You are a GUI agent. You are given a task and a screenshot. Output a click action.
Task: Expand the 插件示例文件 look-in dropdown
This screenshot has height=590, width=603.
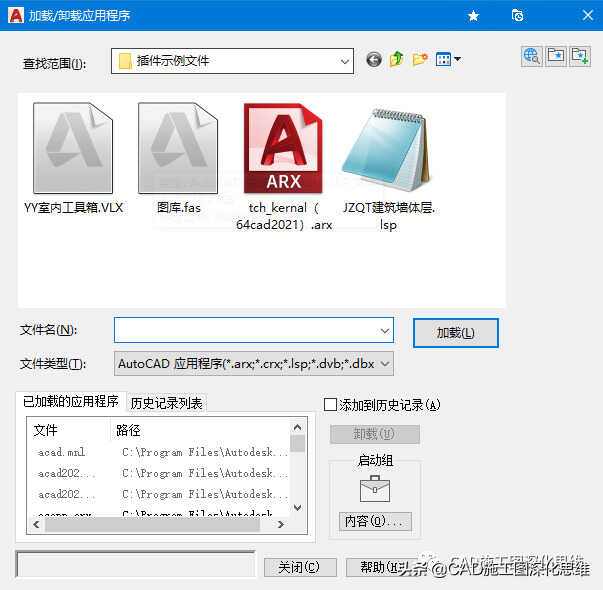pyautogui.click(x=345, y=61)
